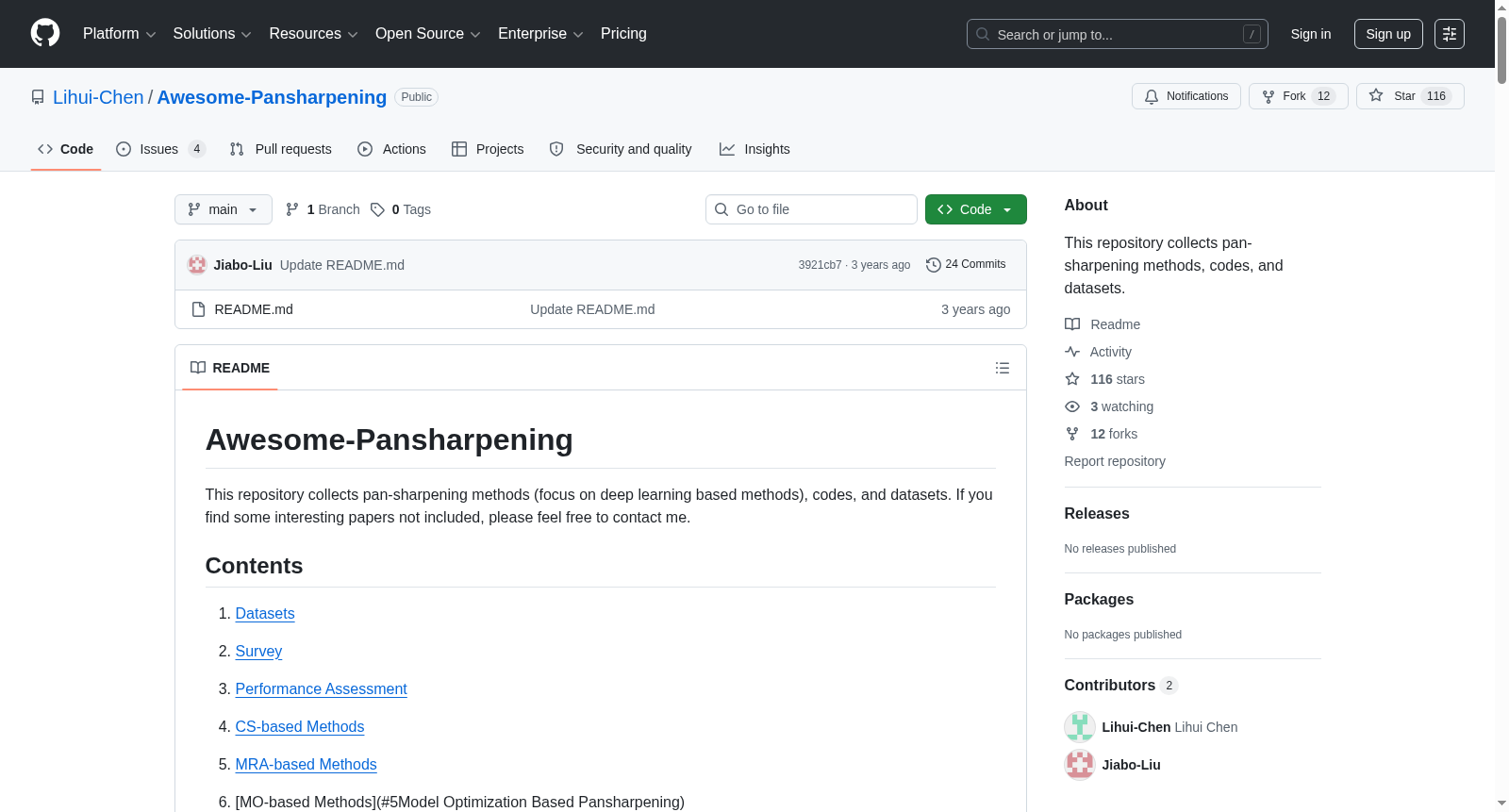Click the search magnifier icon in header
The width and height of the screenshot is (1509, 812).
pyautogui.click(x=983, y=34)
